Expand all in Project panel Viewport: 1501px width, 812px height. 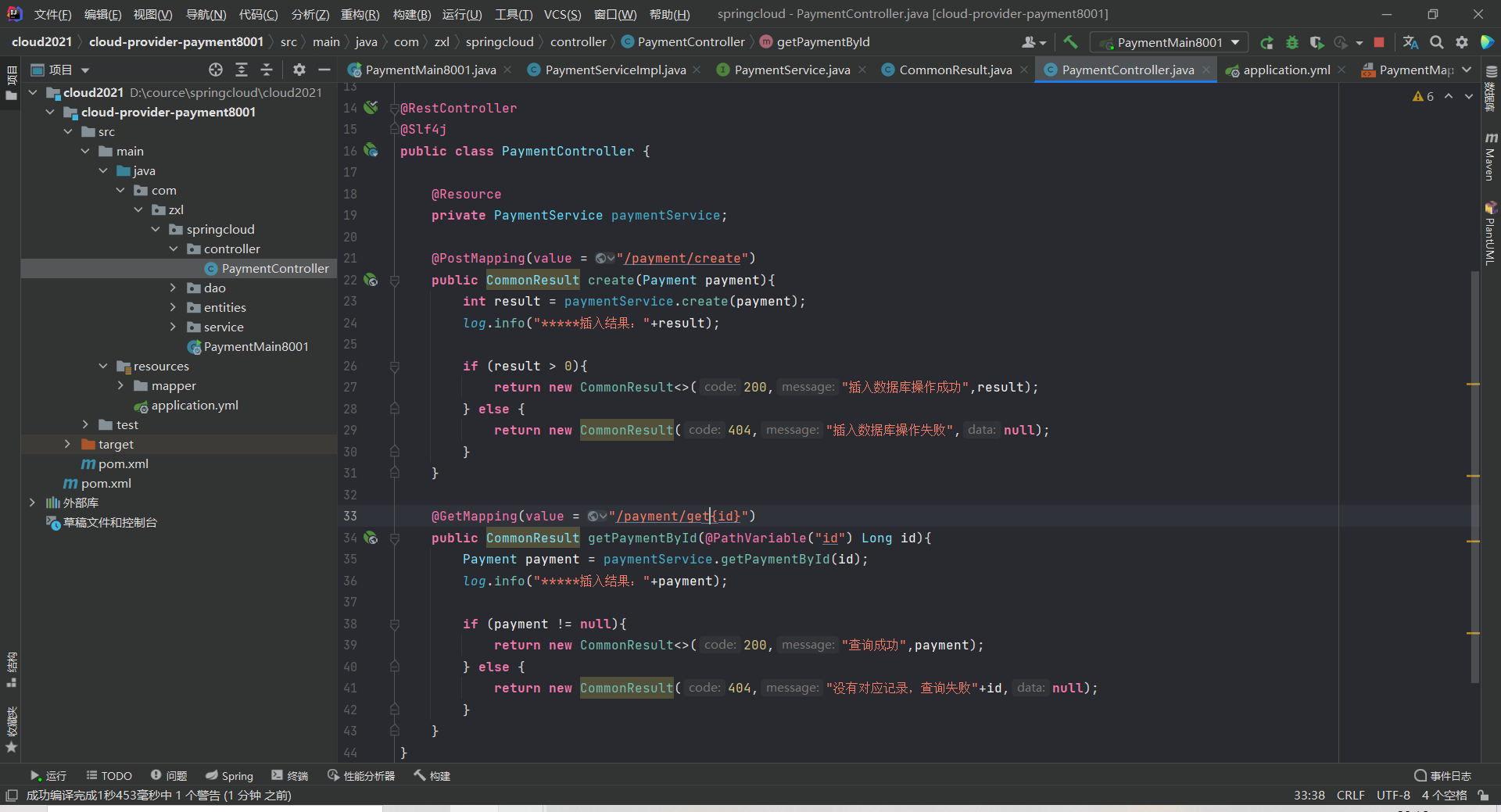[x=242, y=70]
